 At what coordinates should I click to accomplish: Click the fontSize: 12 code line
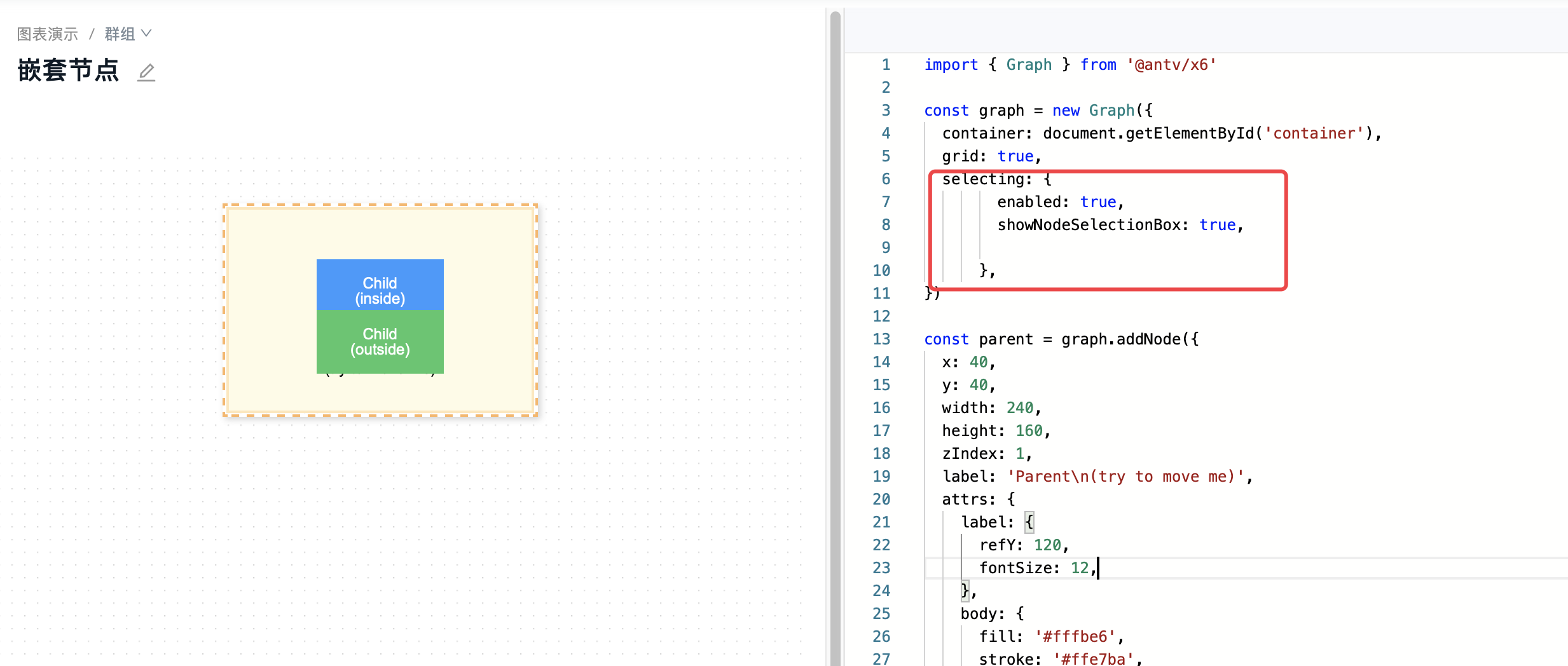tap(1038, 568)
